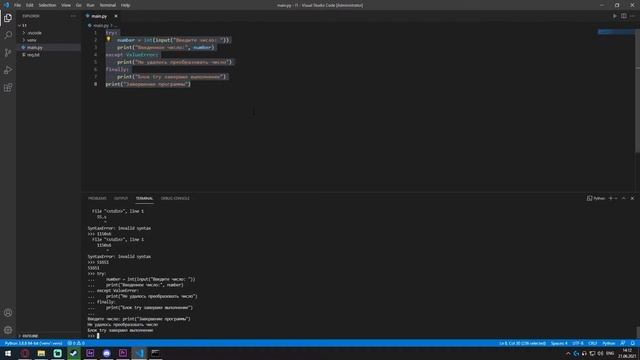Open the Terminal menu
Image resolution: width=640 pixels, height=360 pixels.
[x=108, y=5]
